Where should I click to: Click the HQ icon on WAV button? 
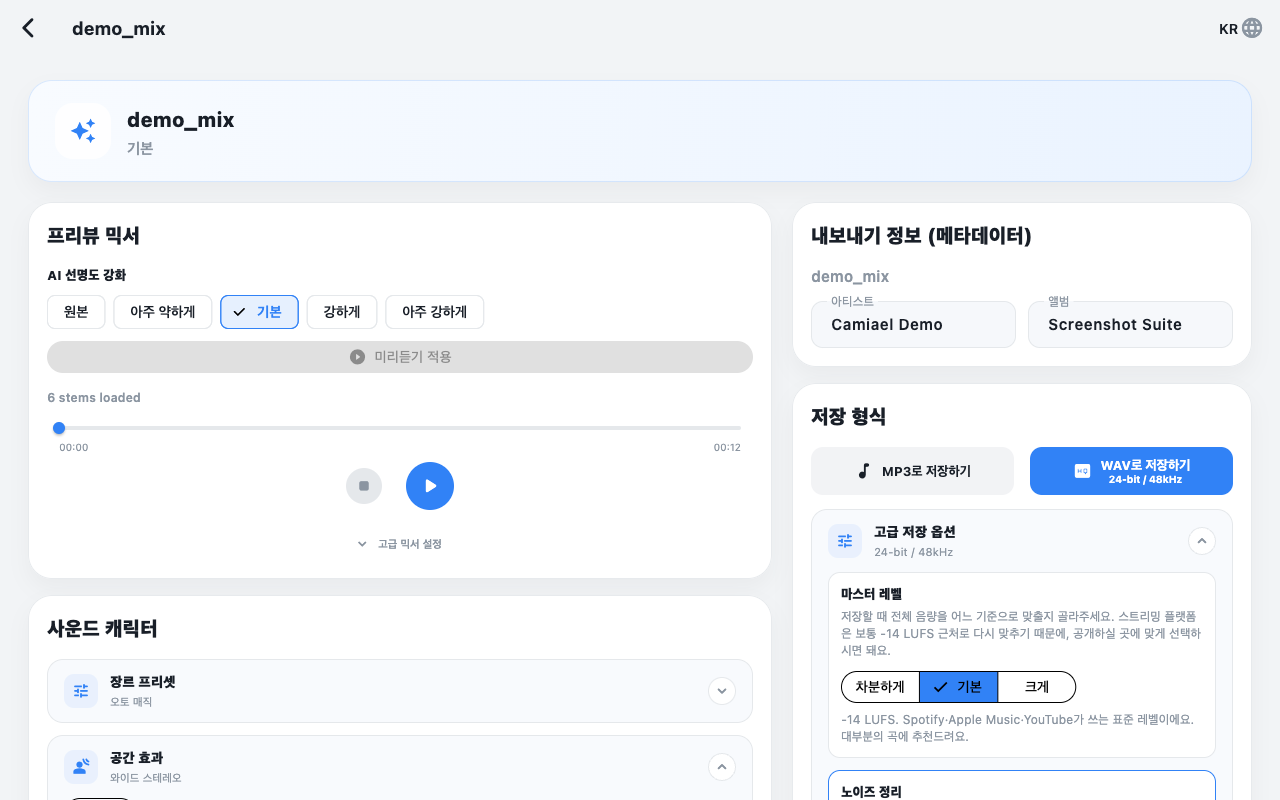point(1082,471)
